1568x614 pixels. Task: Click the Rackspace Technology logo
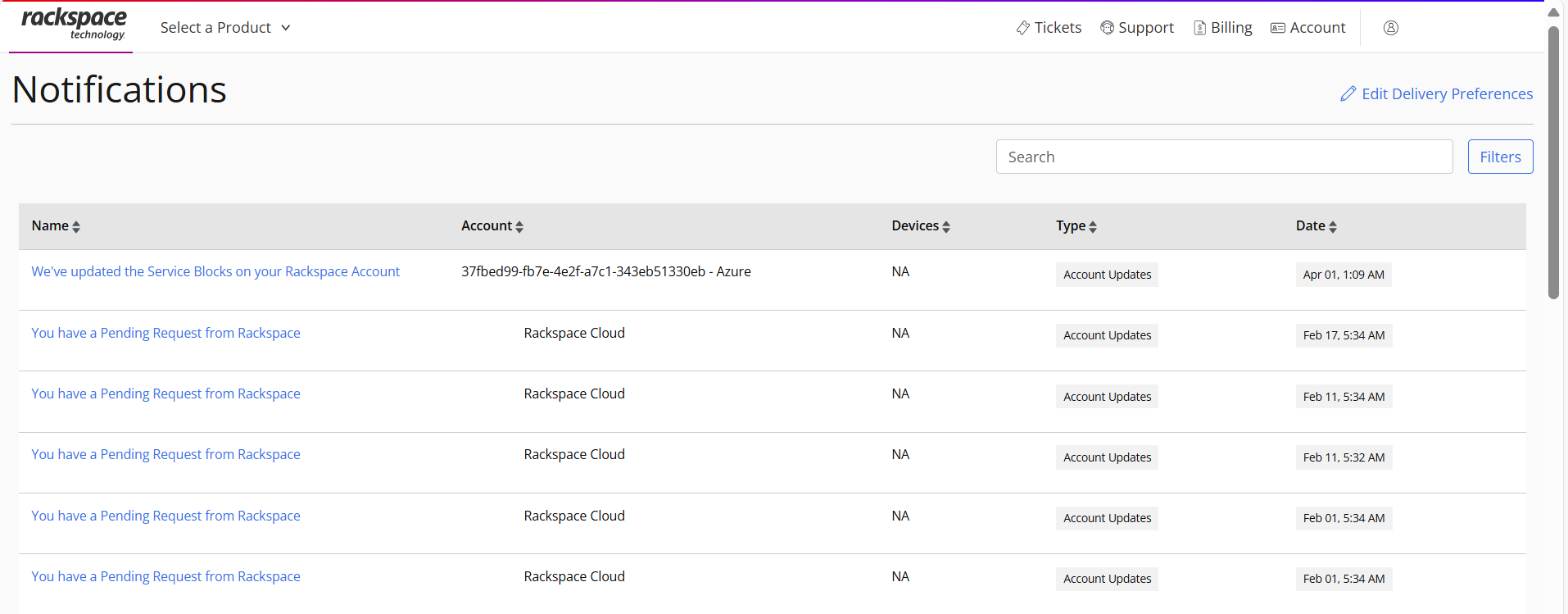pos(74,25)
